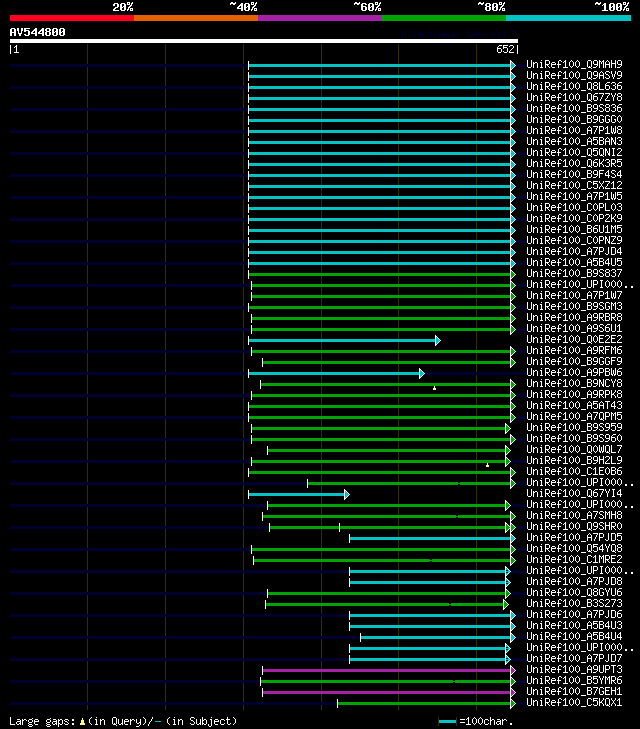Select label UniRef100_Q6K3R5

(x=574, y=163)
